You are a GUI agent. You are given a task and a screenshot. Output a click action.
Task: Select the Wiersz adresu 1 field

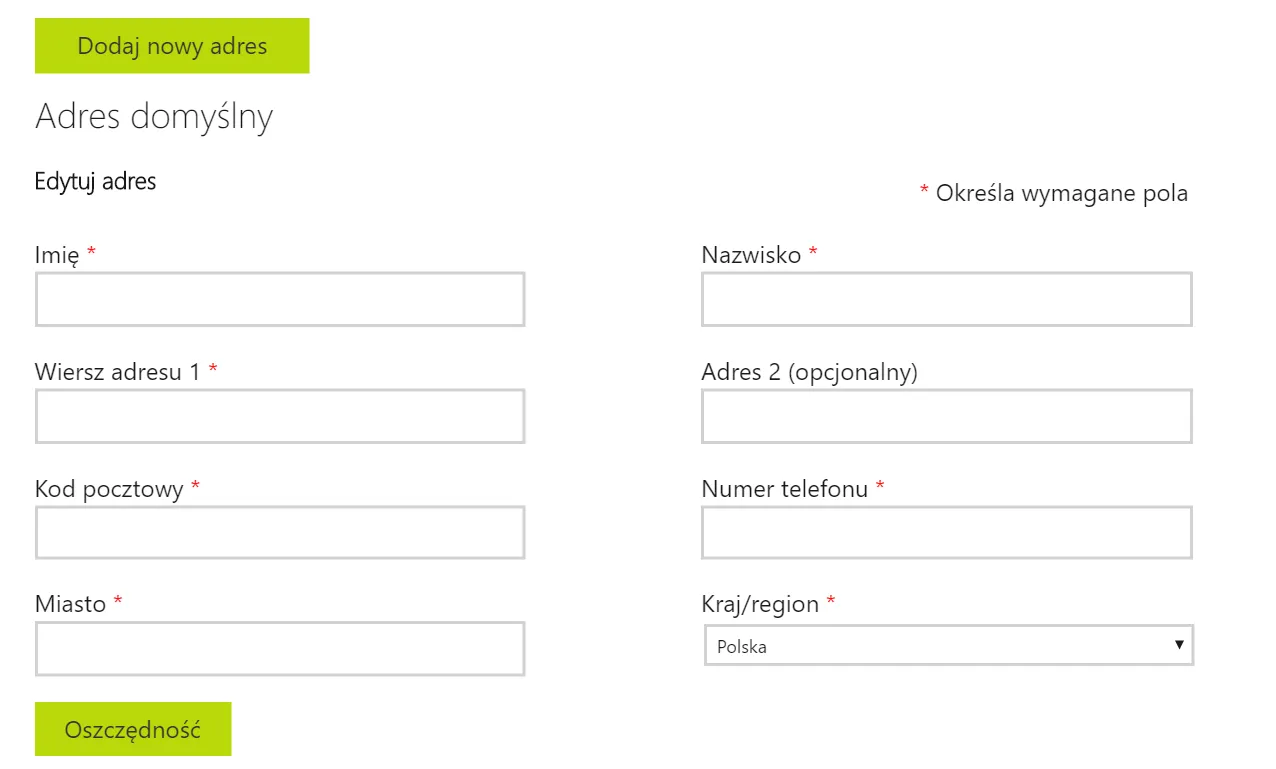(x=280, y=415)
